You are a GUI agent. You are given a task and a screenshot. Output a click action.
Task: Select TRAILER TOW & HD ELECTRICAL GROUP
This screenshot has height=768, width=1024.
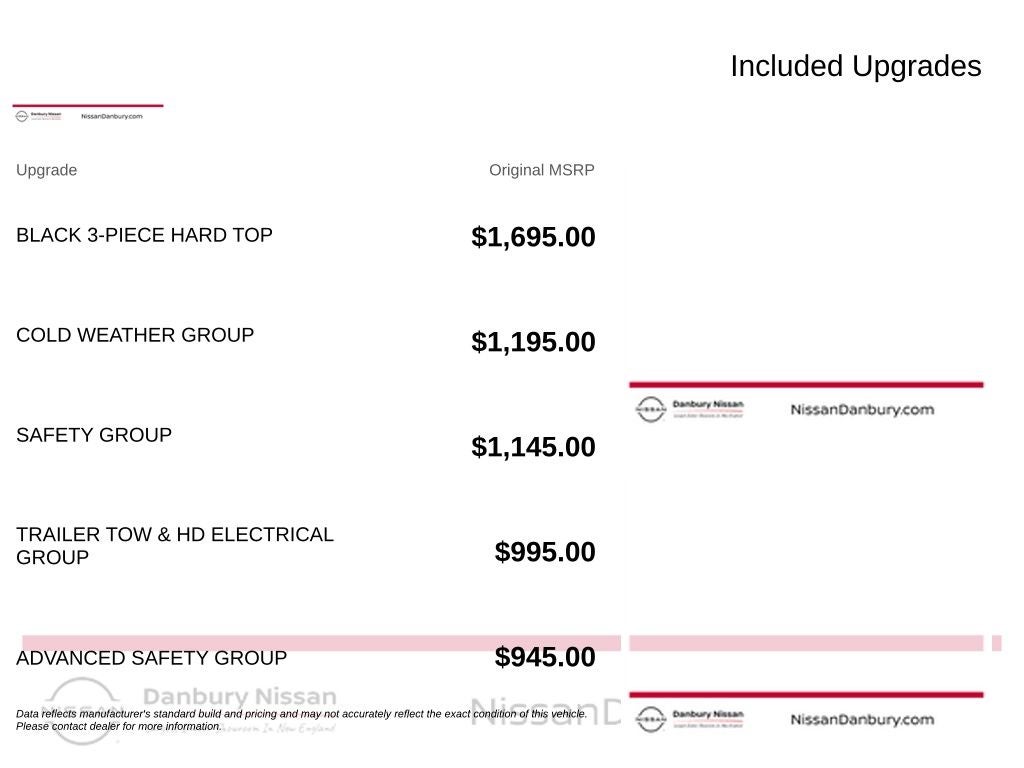pyautogui.click(x=175, y=546)
